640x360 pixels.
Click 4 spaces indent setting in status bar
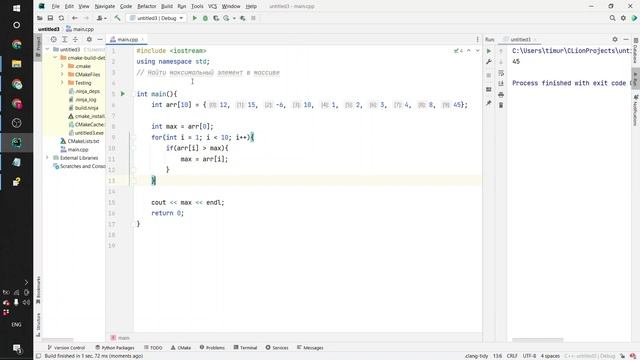point(550,356)
